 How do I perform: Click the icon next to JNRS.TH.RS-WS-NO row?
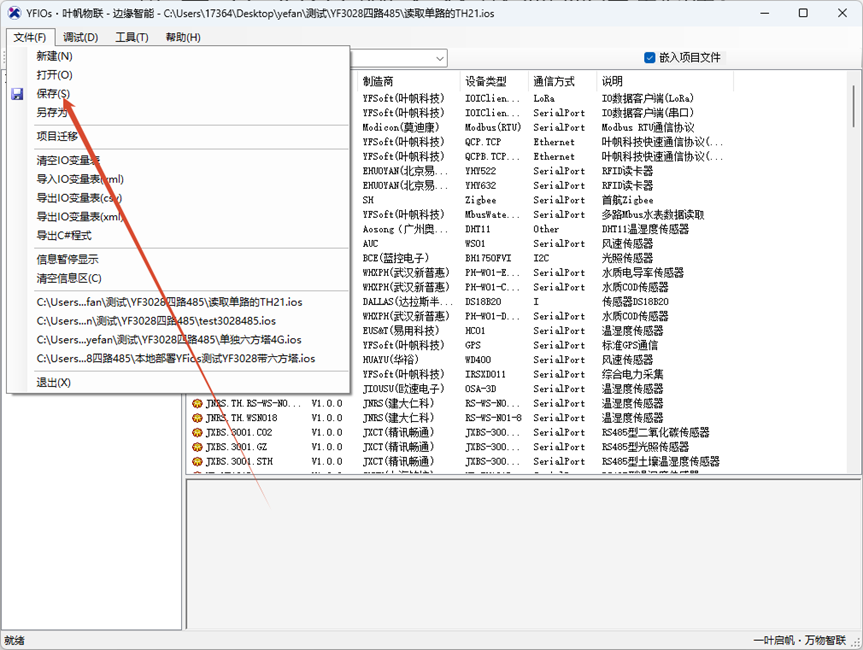click(197, 403)
